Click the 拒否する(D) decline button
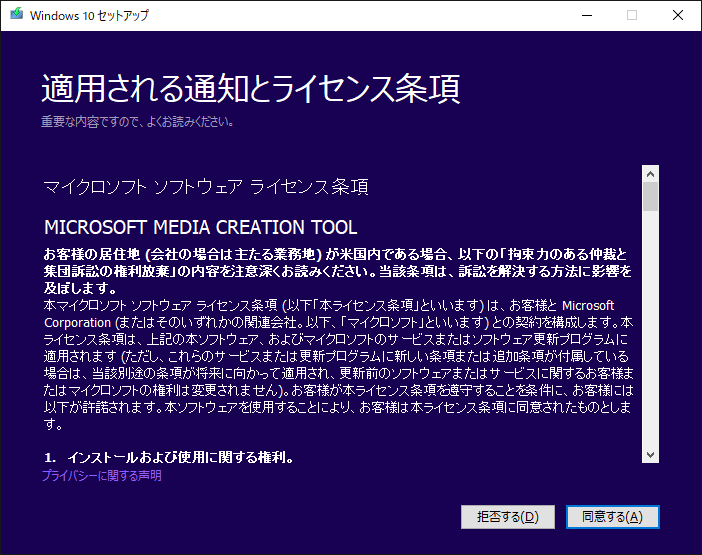This screenshot has width=702, height=555. tap(508, 517)
